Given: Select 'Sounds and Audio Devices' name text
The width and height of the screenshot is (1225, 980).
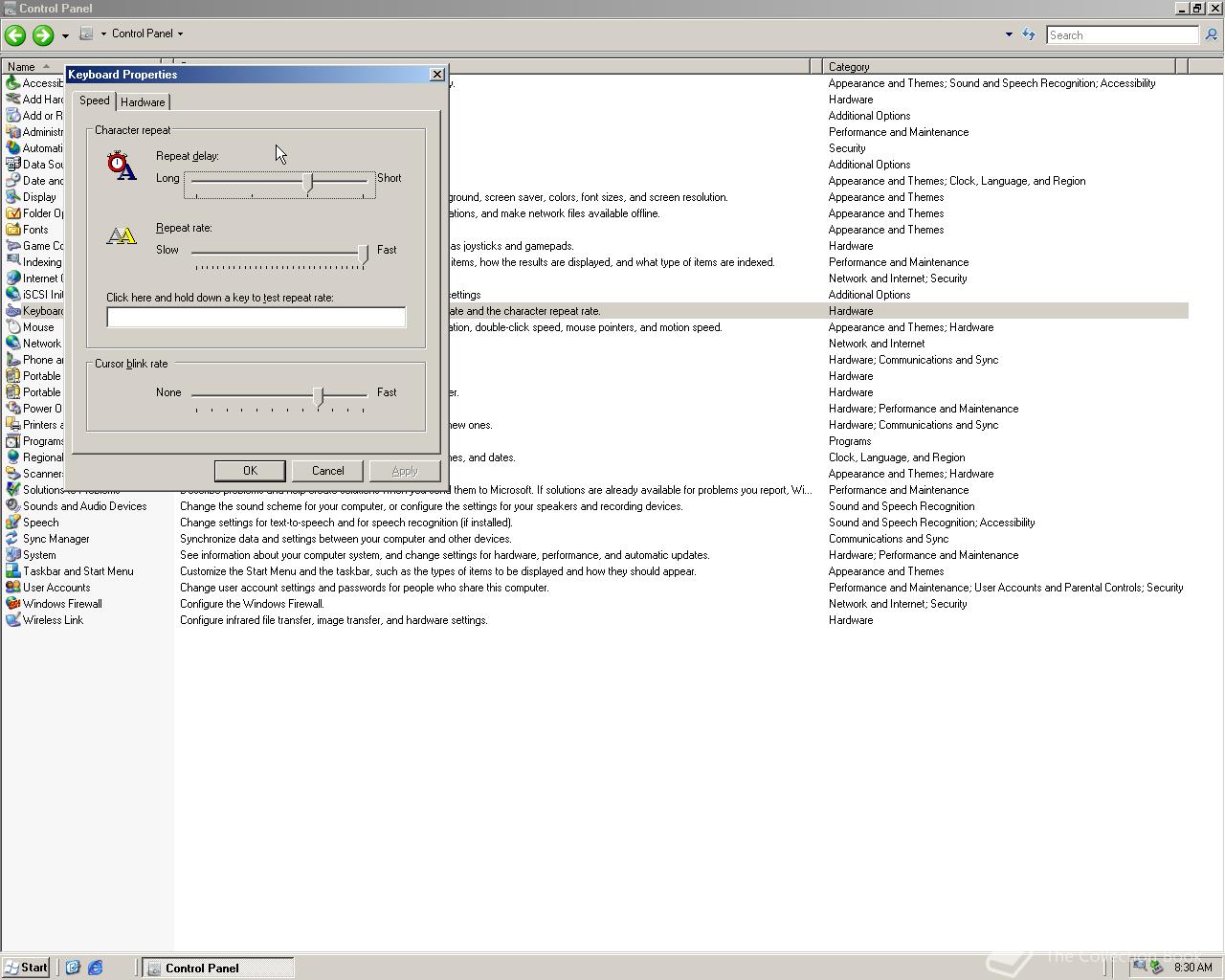Looking at the screenshot, I should tap(84, 506).
